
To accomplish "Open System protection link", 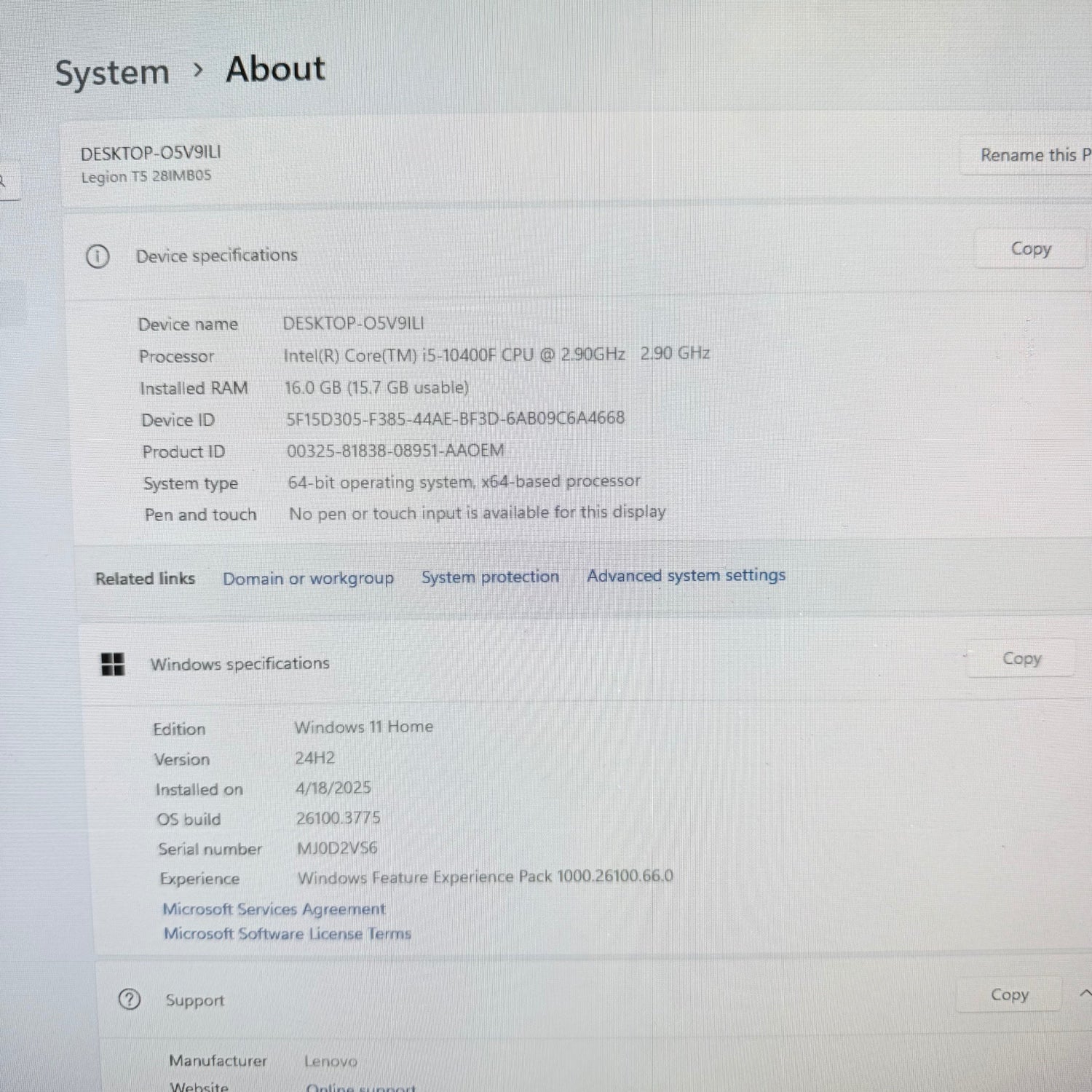I will coord(490,577).
